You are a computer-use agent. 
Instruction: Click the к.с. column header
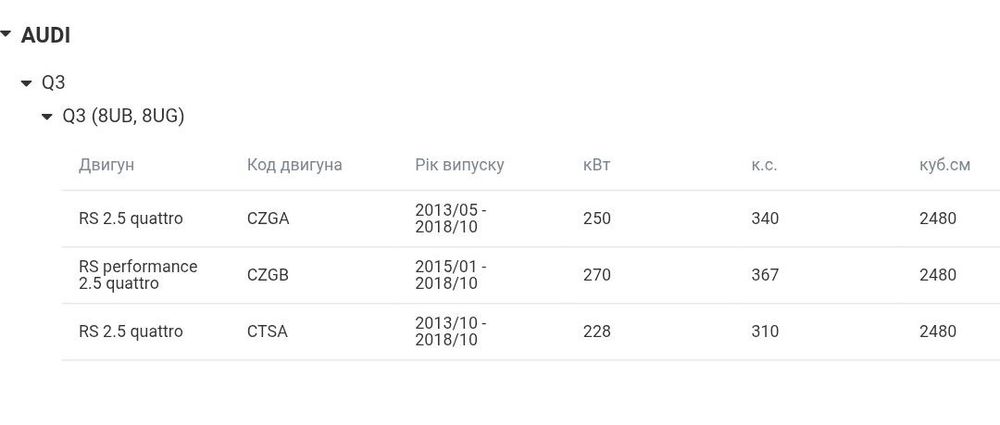pyautogui.click(x=764, y=165)
